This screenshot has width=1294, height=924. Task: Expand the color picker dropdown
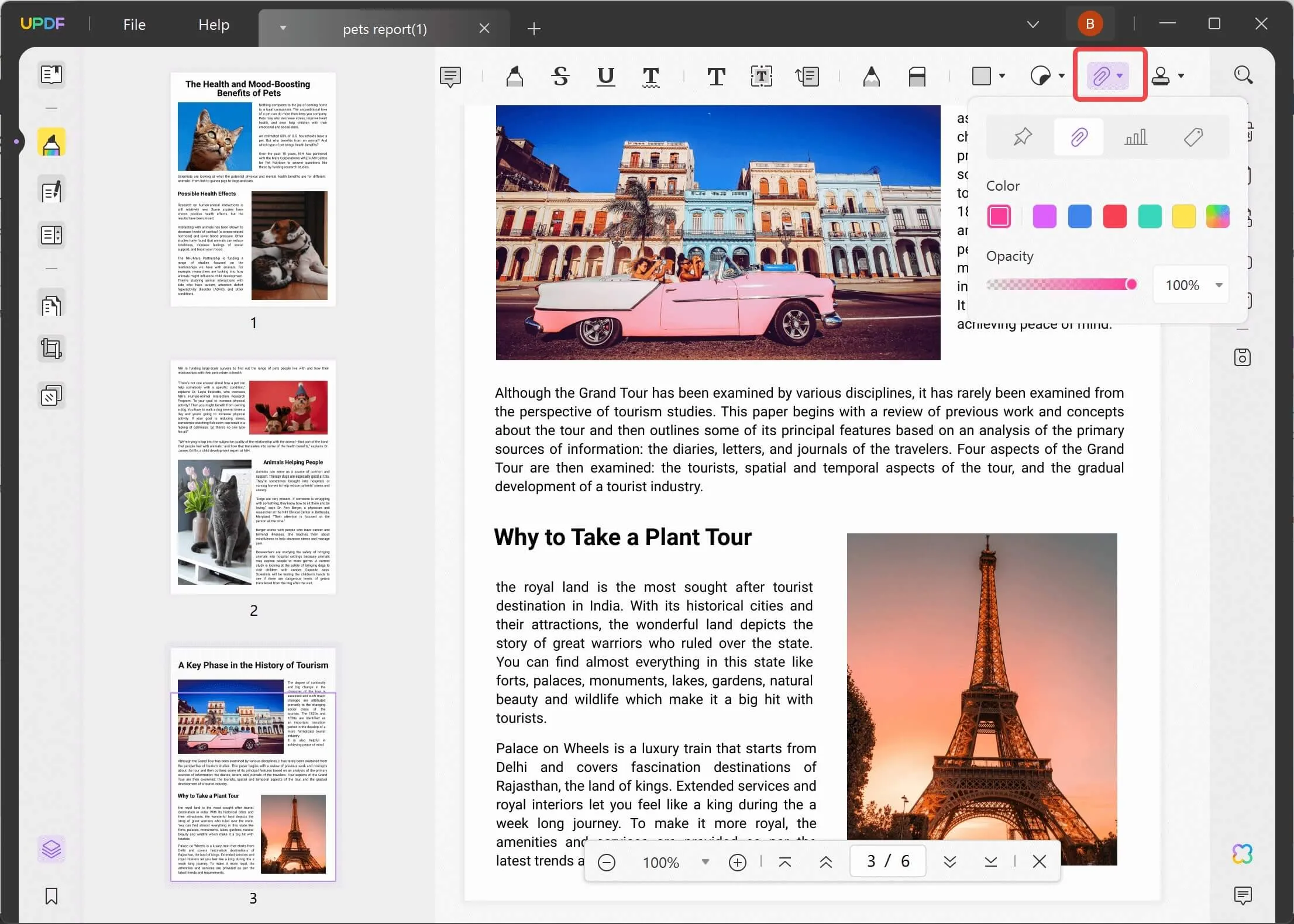pyautogui.click(x=1218, y=216)
